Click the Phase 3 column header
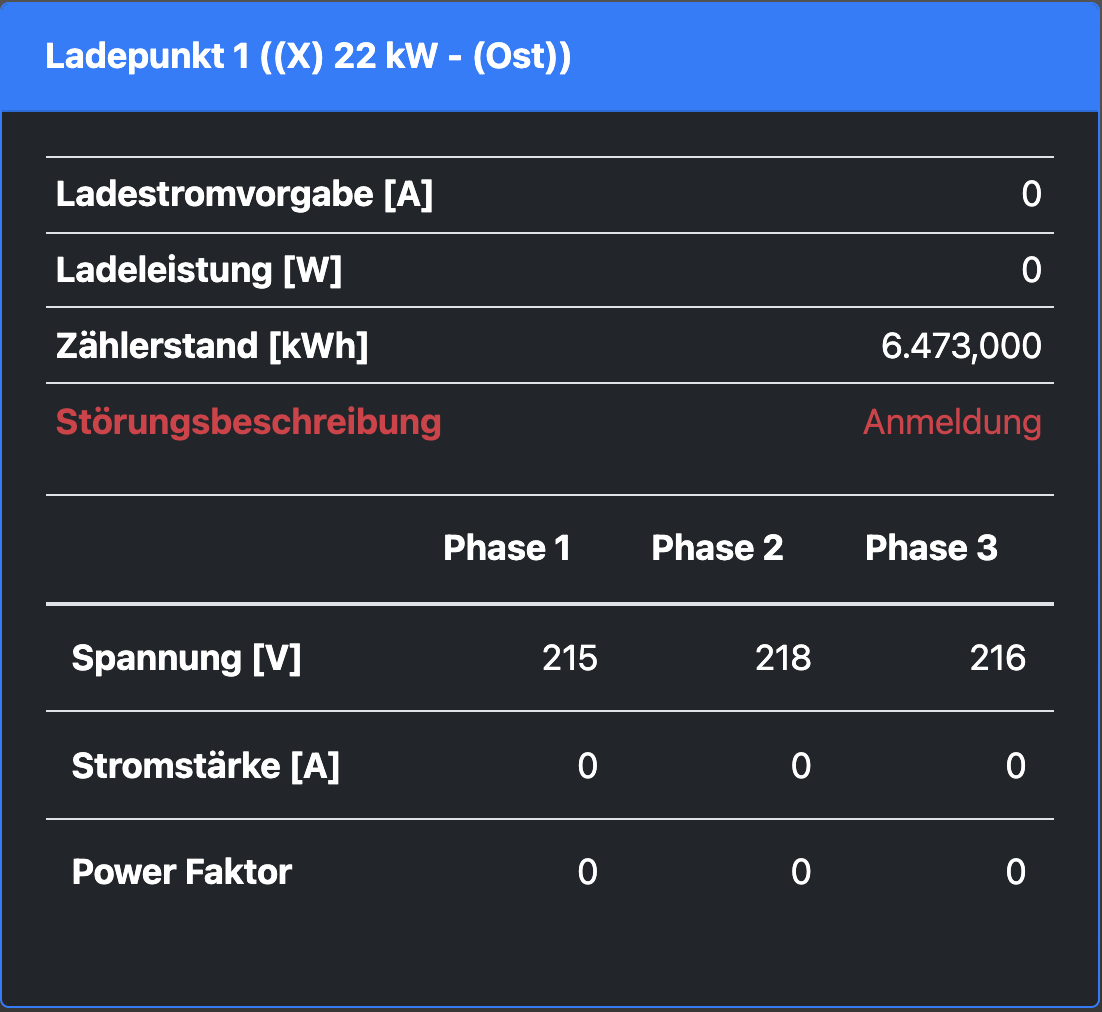Image resolution: width=1102 pixels, height=1012 pixels. click(x=931, y=548)
